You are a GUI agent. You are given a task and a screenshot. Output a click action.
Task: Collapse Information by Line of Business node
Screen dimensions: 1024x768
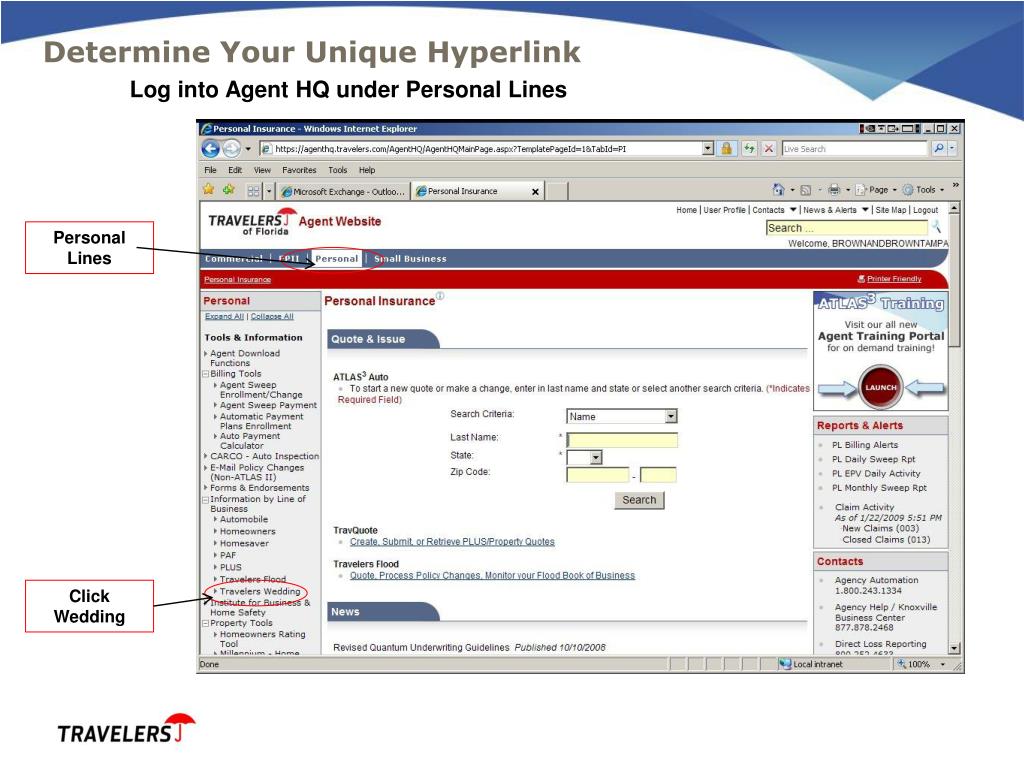206,500
